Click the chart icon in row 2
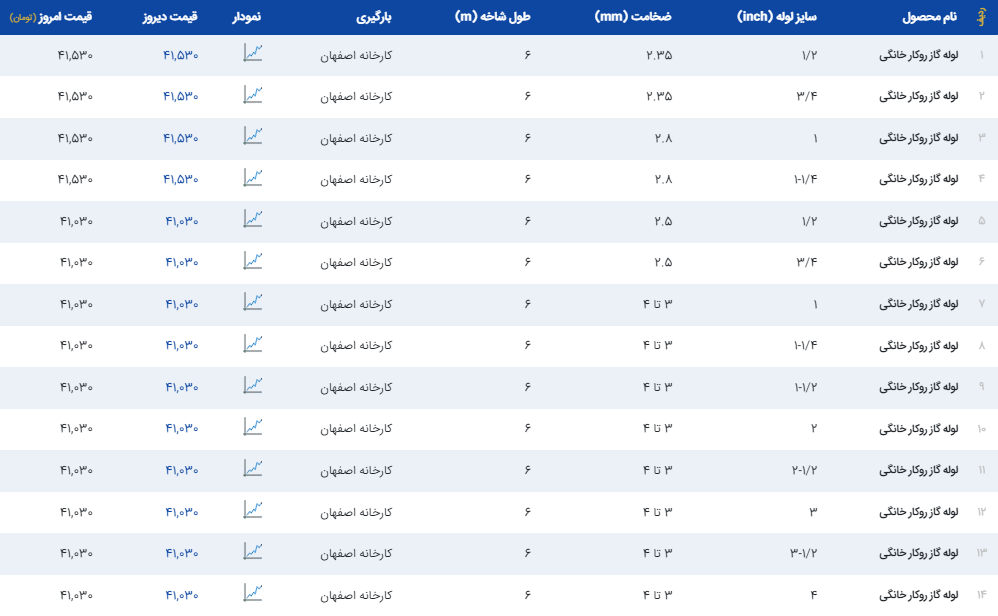This screenshot has width=998, height=616. pyautogui.click(x=253, y=96)
